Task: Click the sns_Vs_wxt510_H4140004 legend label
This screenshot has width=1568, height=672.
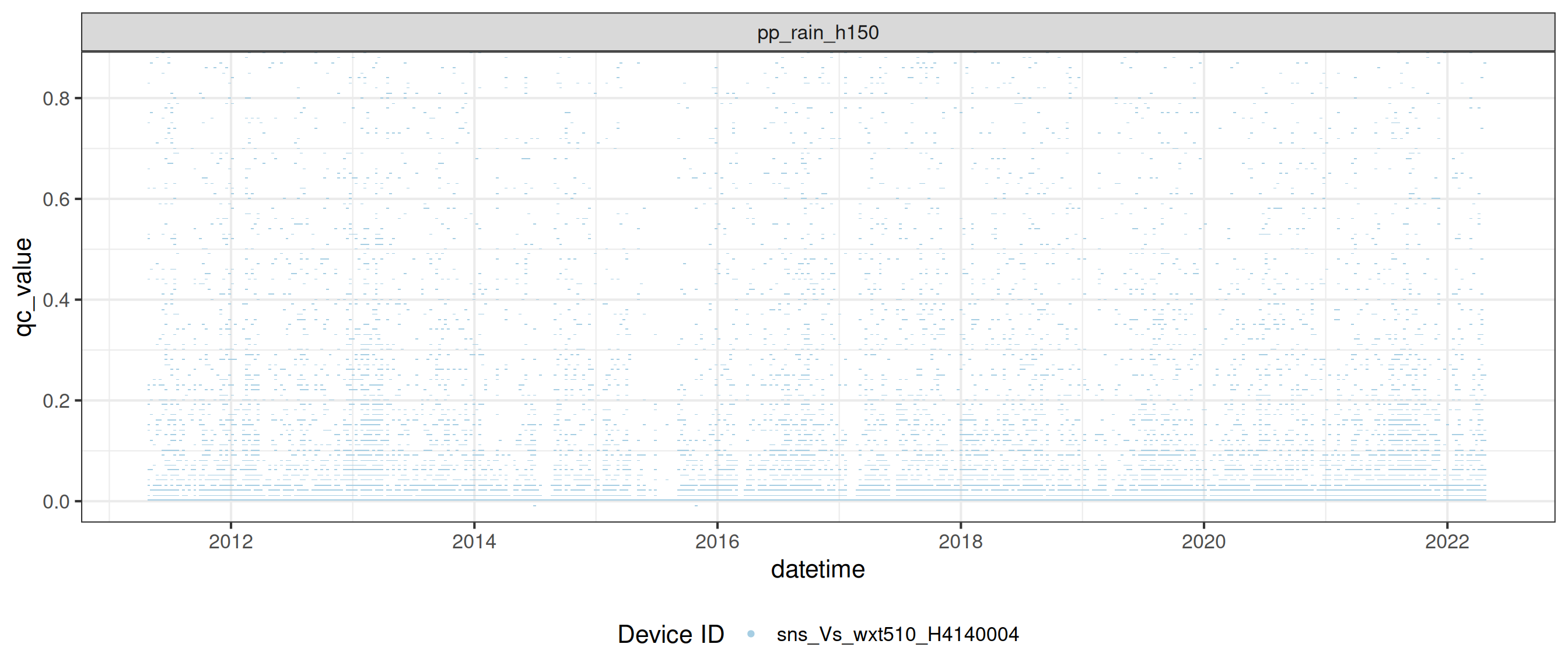Action: 897,634
